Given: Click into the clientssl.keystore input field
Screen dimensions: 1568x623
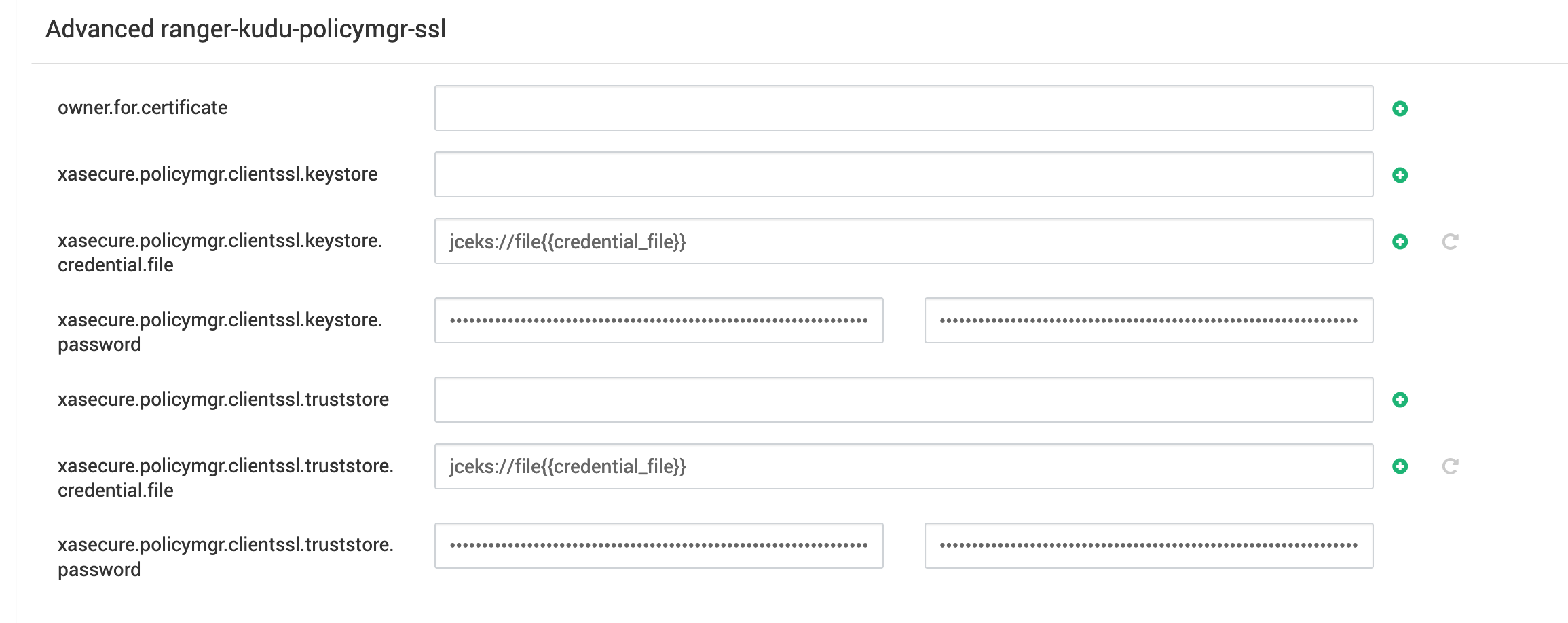Looking at the screenshot, I should click(x=903, y=174).
